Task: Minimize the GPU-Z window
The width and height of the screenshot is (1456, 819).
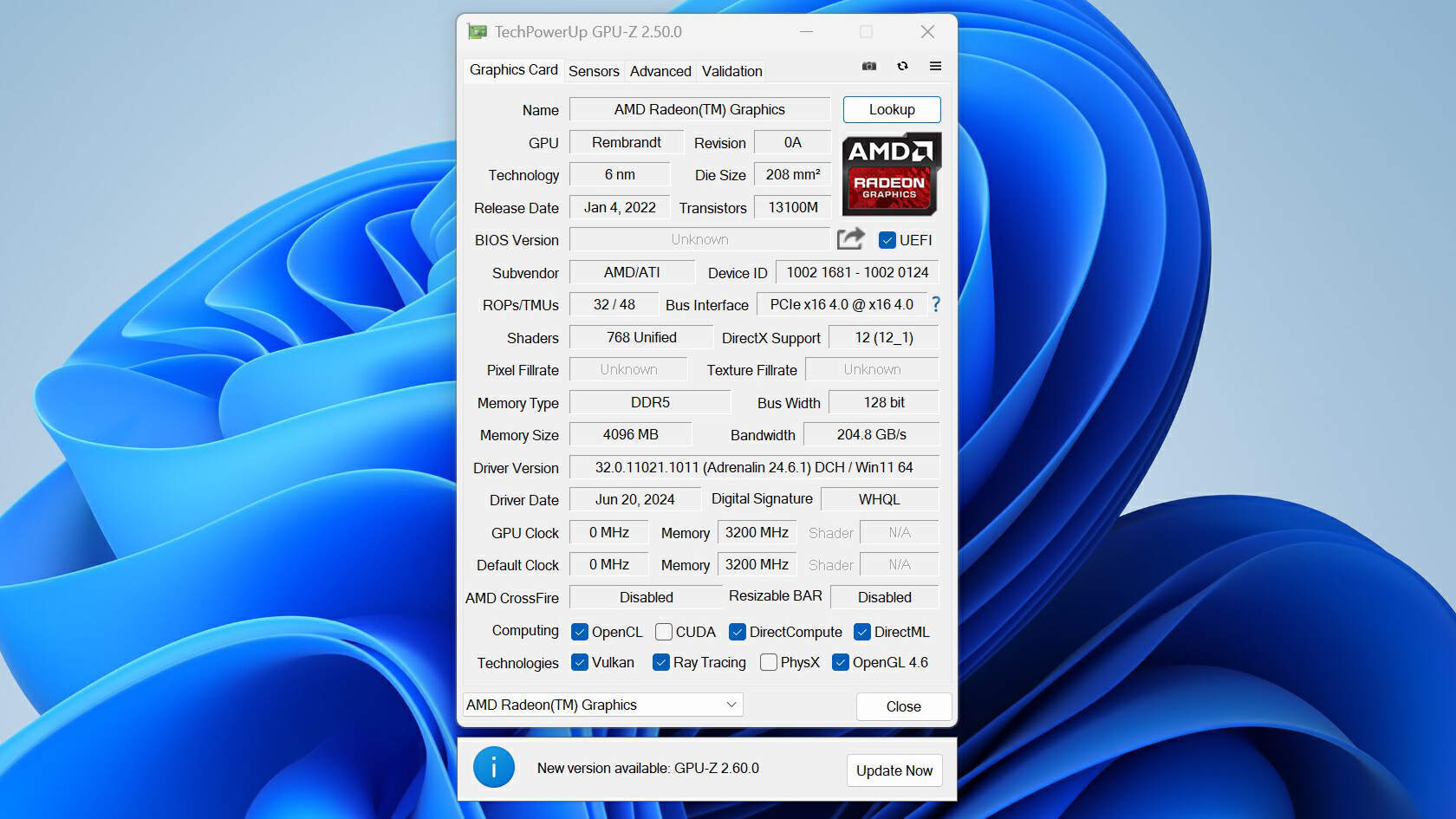Action: pyautogui.click(x=806, y=32)
